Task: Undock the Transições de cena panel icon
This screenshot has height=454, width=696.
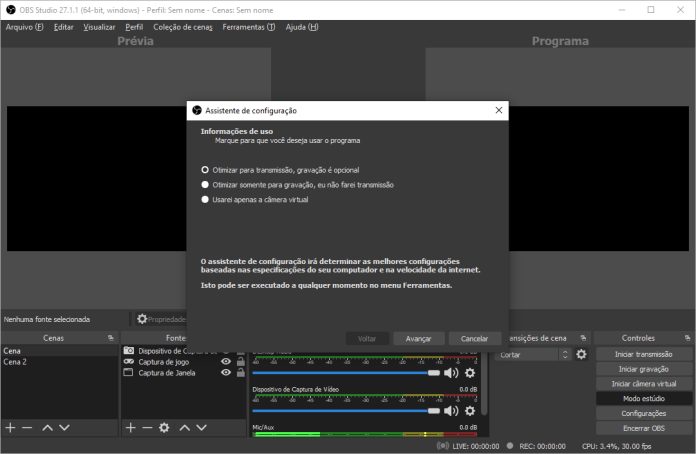Action: (x=583, y=338)
